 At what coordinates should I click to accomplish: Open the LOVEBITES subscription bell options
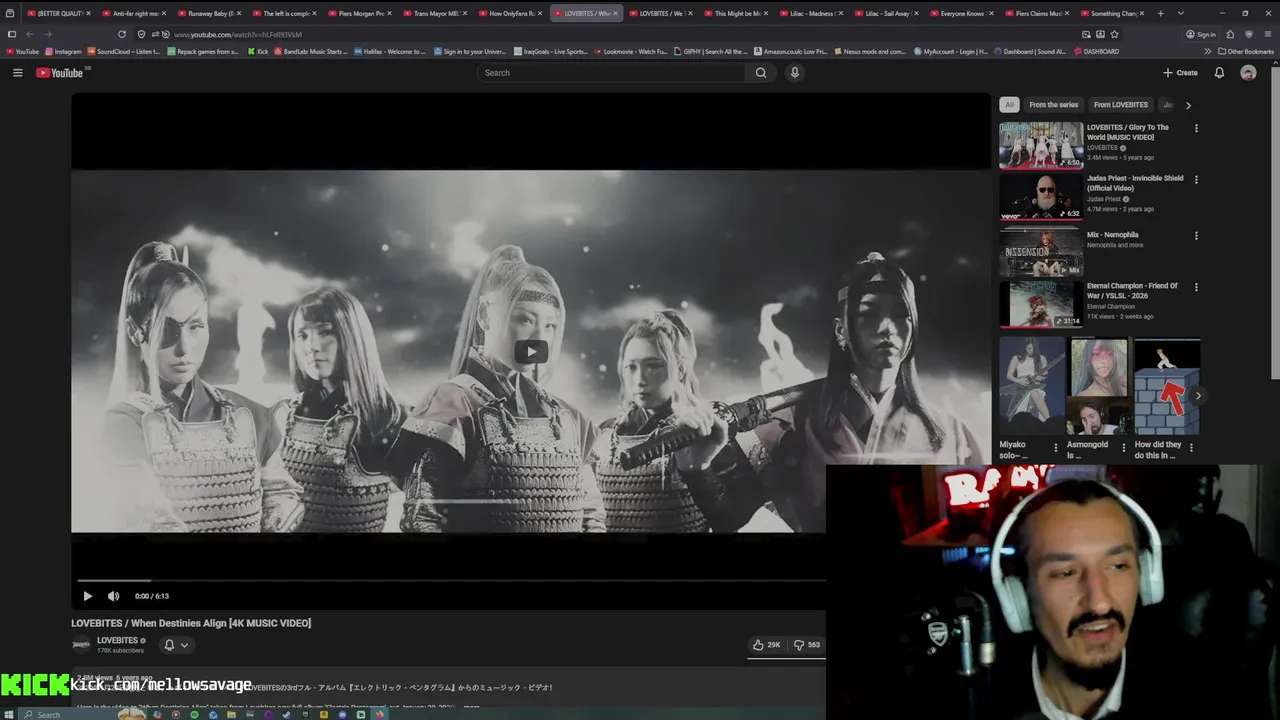coord(175,645)
